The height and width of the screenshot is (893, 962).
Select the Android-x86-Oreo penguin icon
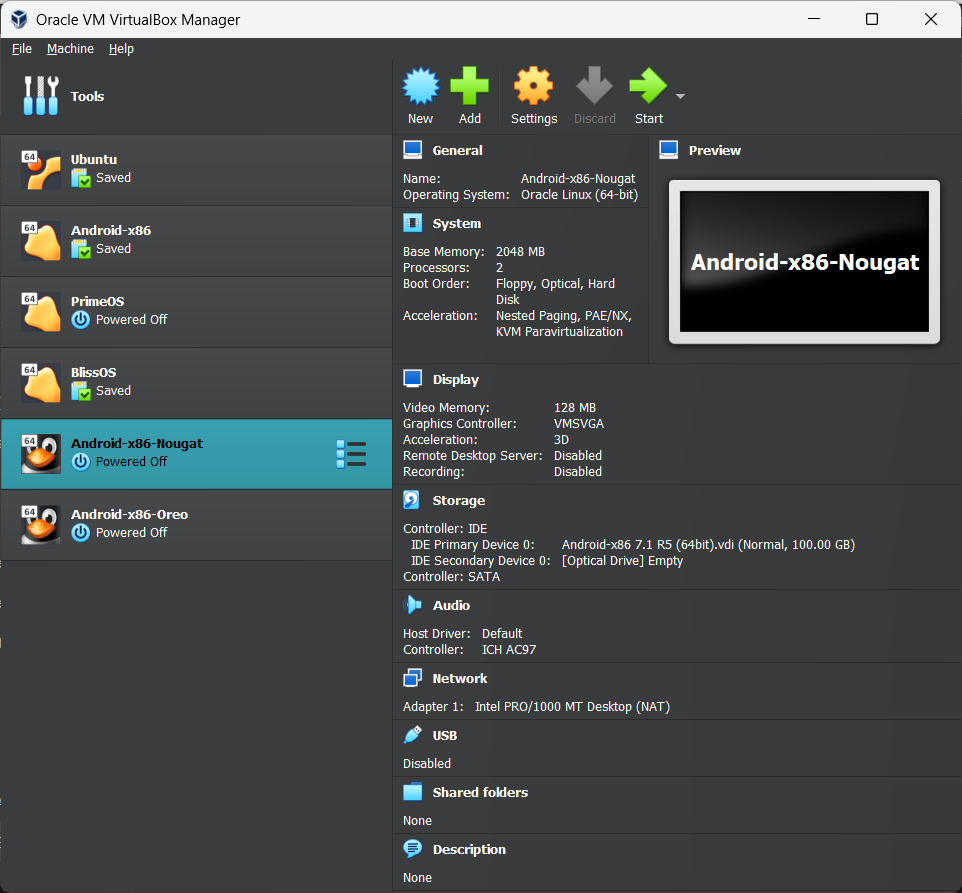(x=40, y=526)
